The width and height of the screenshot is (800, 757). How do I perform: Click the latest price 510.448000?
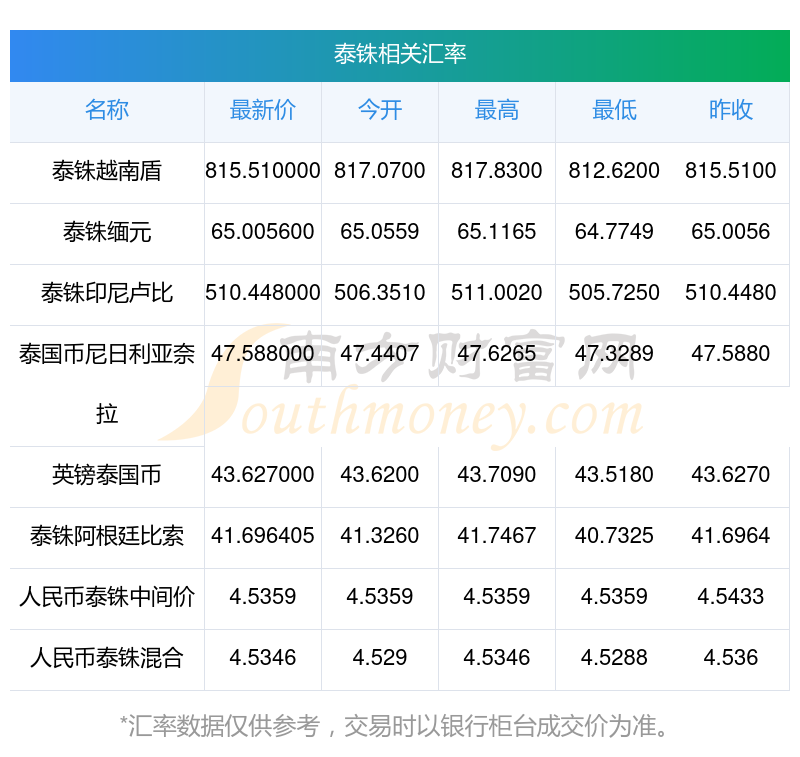pos(263,293)
